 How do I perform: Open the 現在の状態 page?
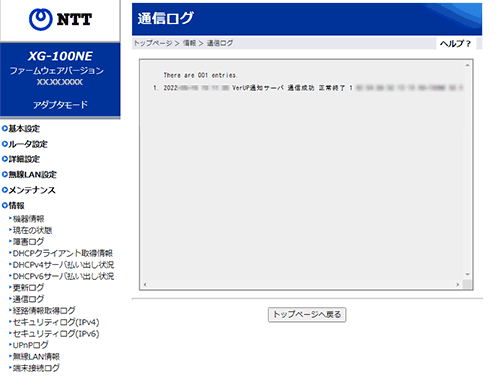(32, 230)
